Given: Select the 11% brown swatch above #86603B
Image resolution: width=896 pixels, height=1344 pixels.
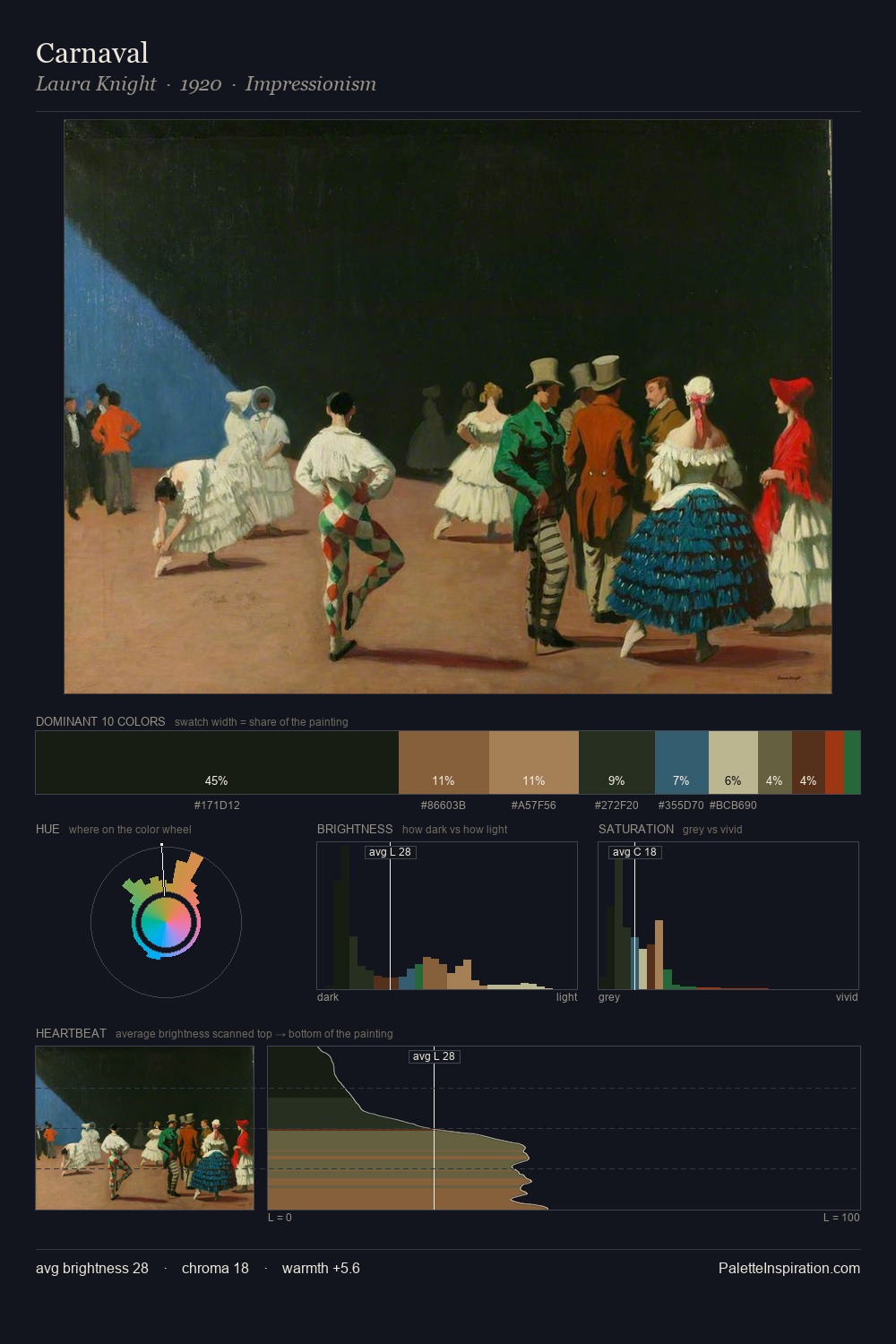Looking at the screenshot, I should [x=444, y=762].
